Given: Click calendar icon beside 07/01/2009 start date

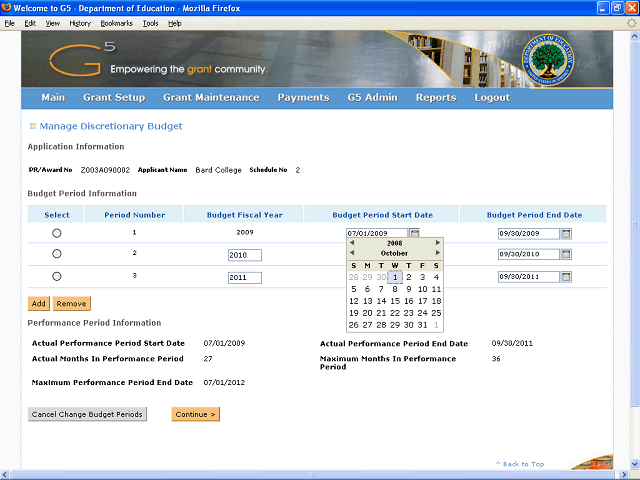Looking at the screenshot, I should pyautogui.click(x=414, y=233).
